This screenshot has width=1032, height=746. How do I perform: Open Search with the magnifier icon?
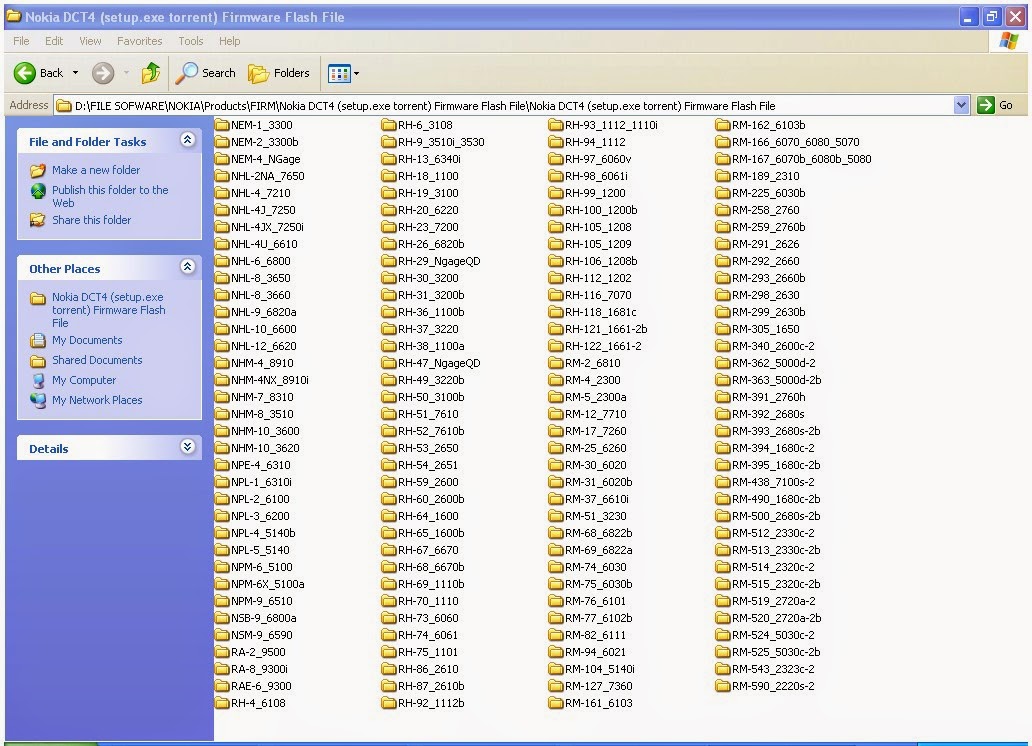189,73
